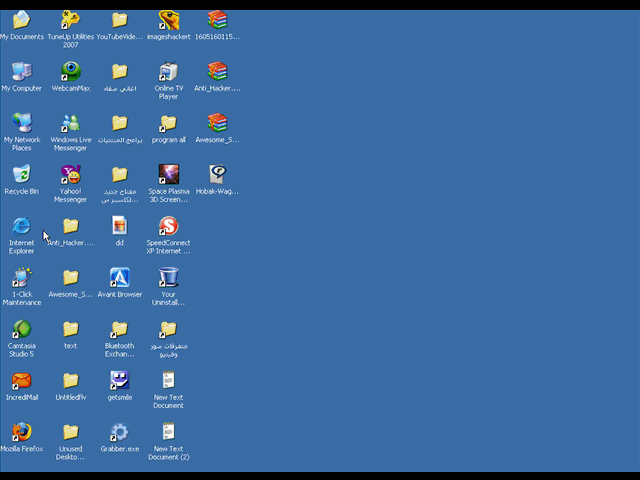The image size is (640, 480).
Task: Select the My Computer icon
Action: 22,71
